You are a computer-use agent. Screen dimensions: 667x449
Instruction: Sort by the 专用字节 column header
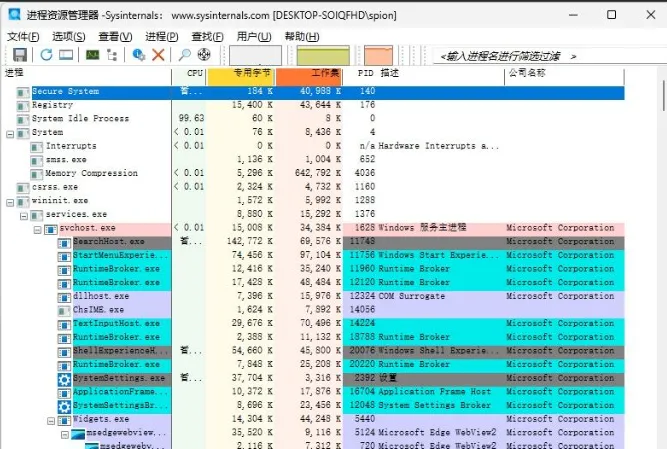tap(241, 75)
